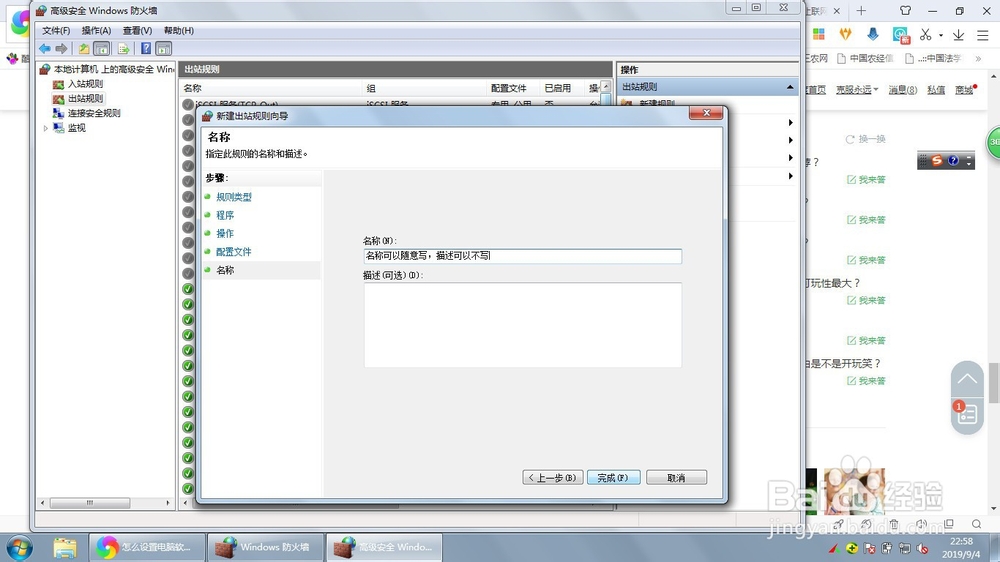Click the colorful grid apps icon in browser toolbar
1000x562 pixels.
(819, 34)
